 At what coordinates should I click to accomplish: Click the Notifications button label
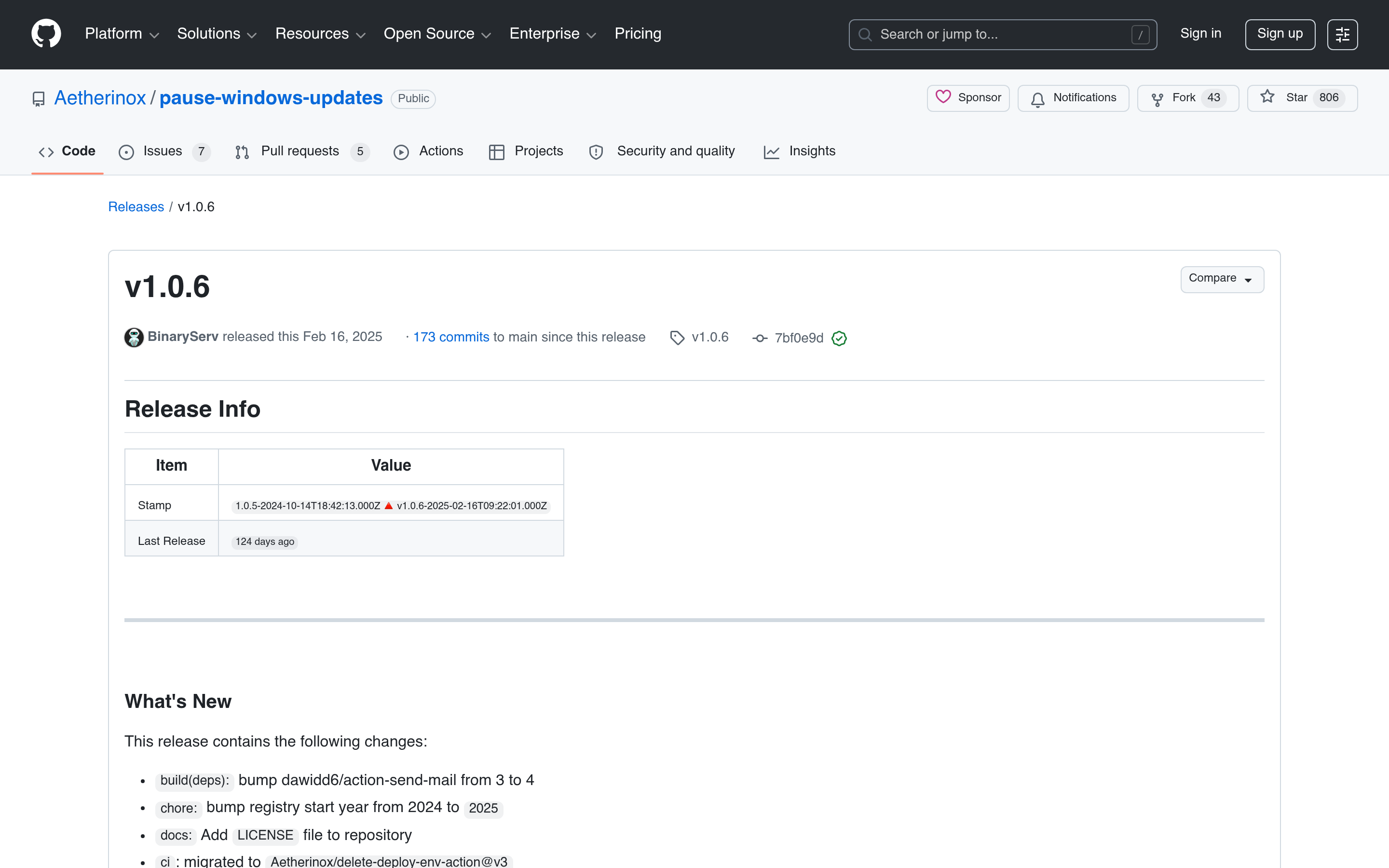[x=1084, y=97]
